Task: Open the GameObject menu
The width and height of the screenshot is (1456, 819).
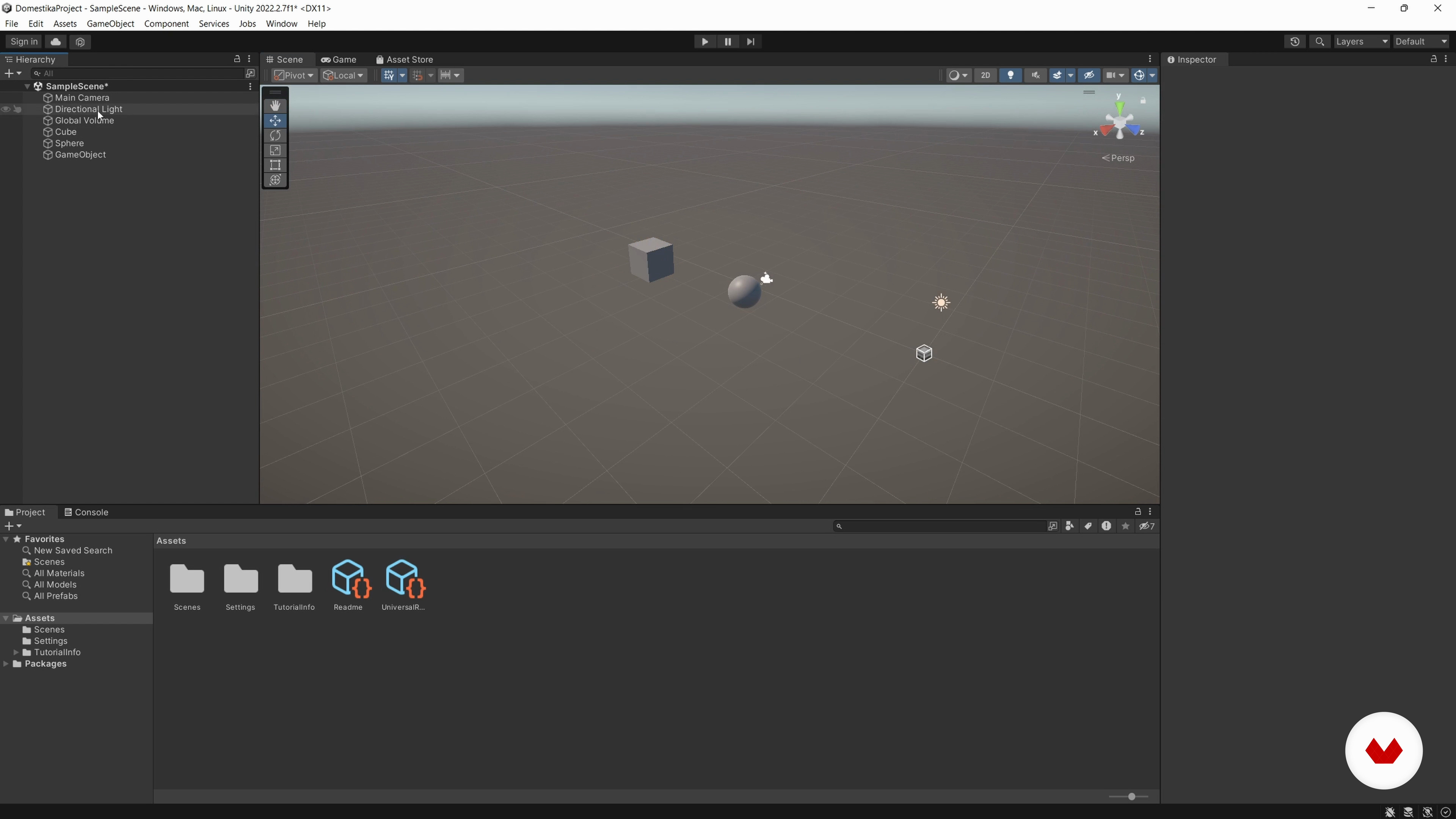Action: [110, 24]
